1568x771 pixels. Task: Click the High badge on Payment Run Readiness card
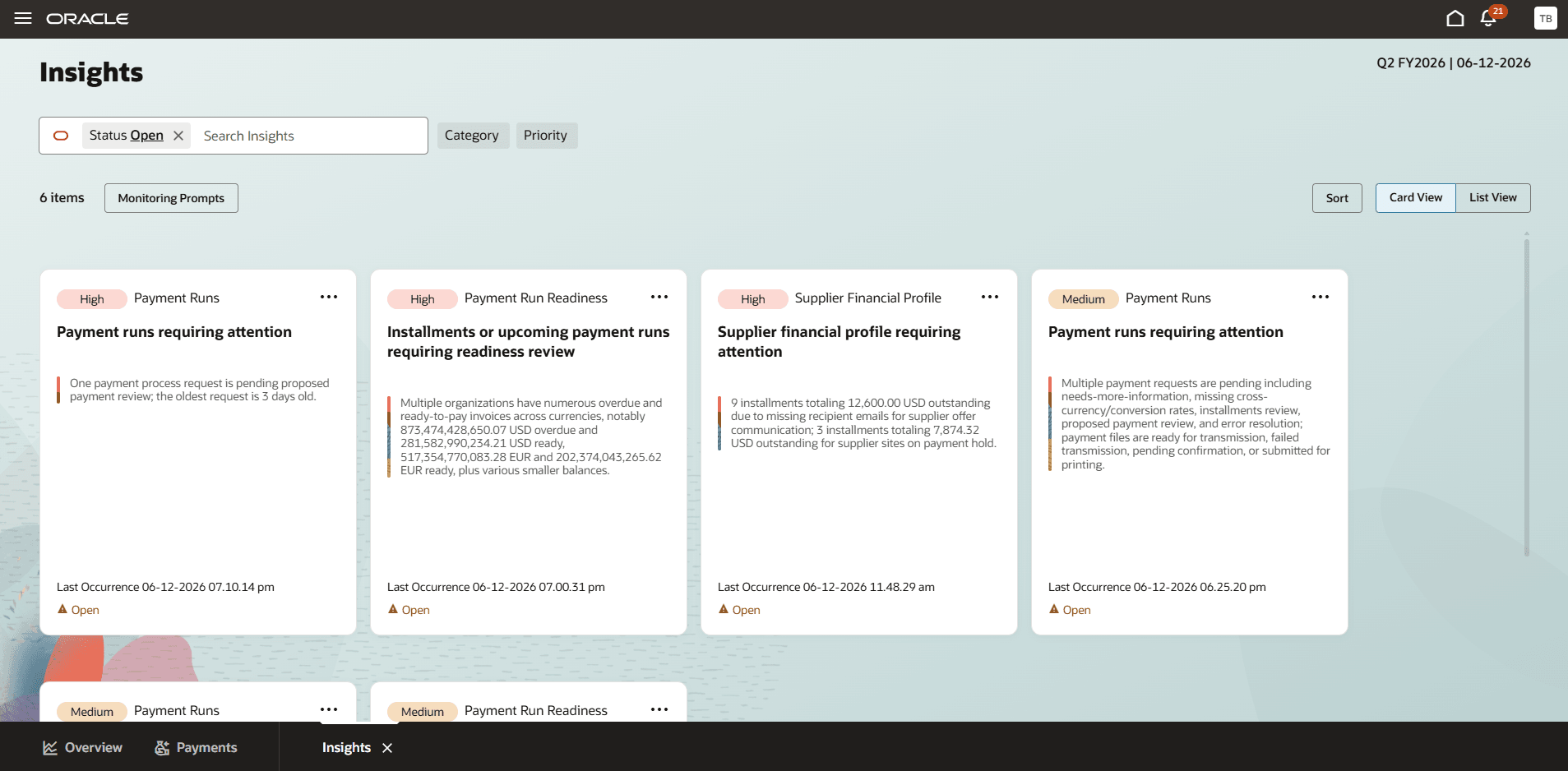coord(422,299)
